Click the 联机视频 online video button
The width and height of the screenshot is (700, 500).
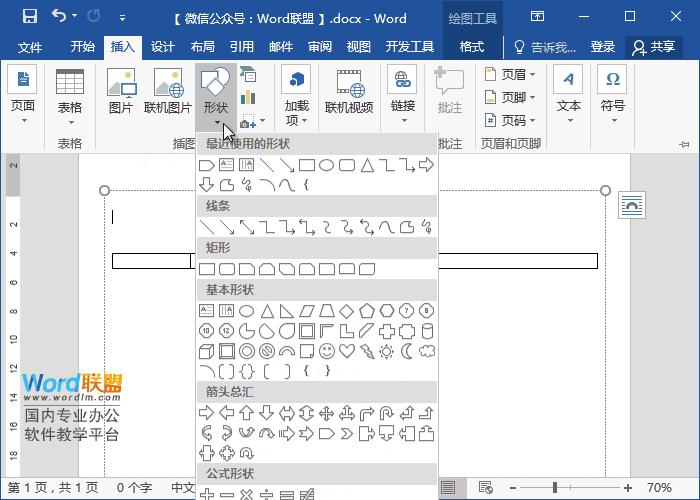tap(349, 92)
